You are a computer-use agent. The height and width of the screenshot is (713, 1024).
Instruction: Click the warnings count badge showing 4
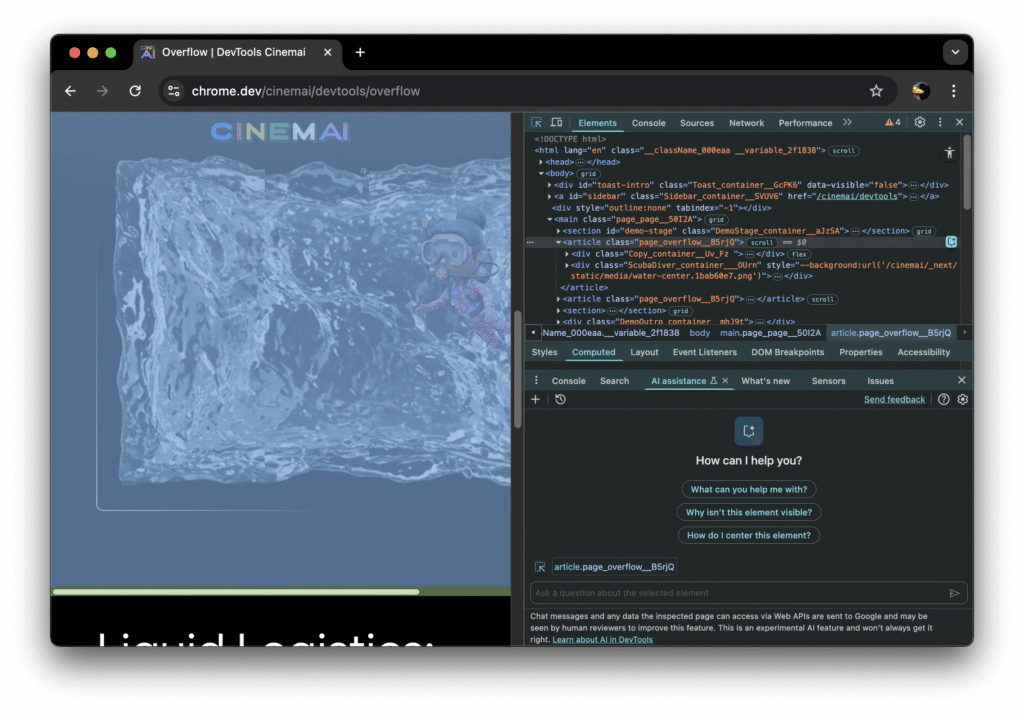coord(892,122)
